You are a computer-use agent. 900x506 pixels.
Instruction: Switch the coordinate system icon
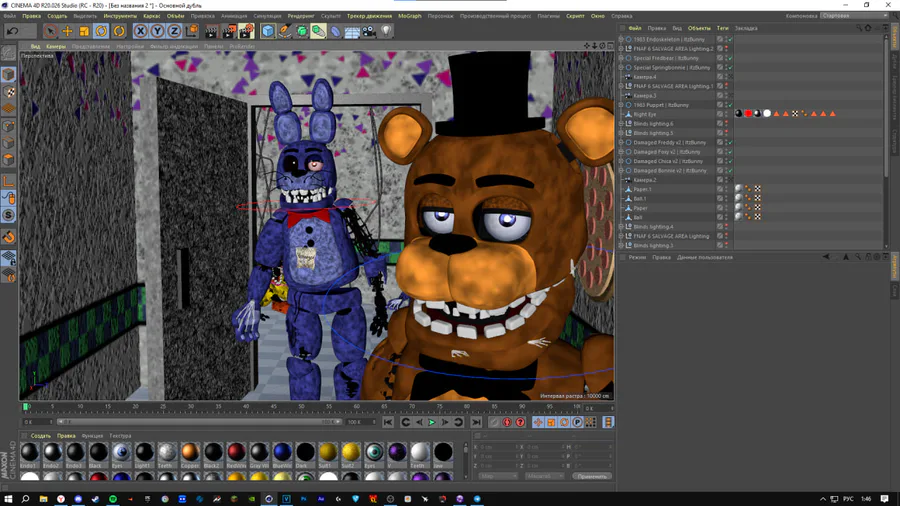pos(192,31)
